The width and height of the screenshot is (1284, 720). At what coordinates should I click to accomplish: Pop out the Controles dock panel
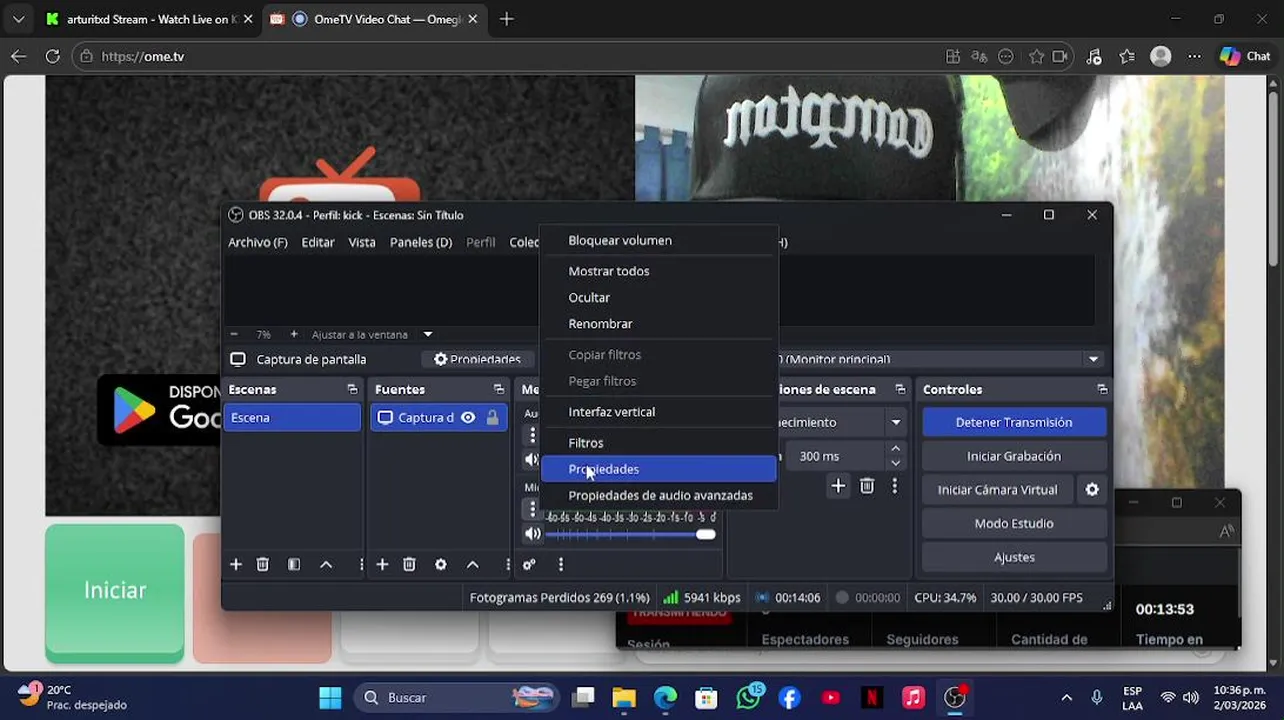coord(1102,390)
